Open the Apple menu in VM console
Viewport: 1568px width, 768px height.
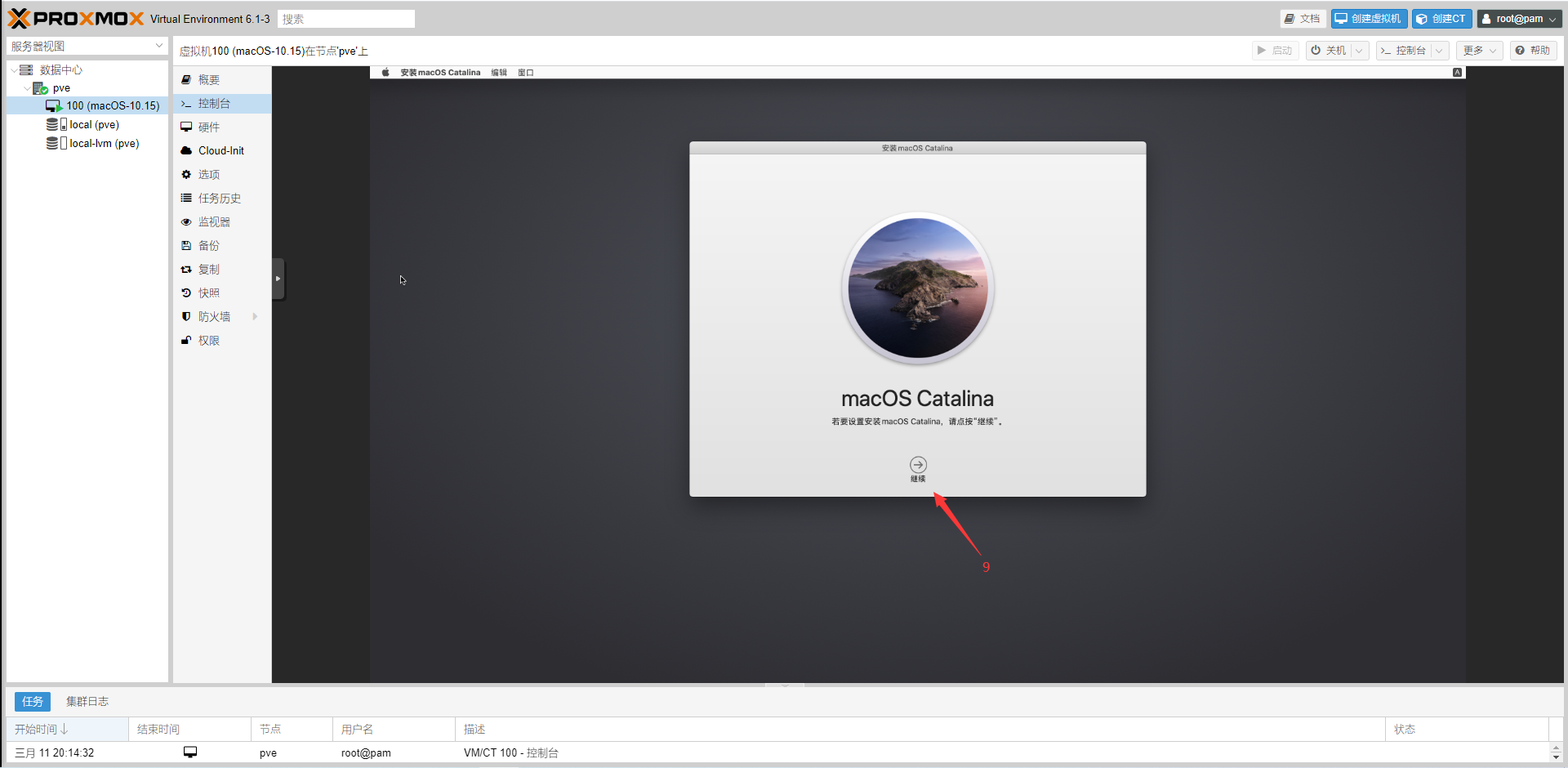tap(385, 73)
